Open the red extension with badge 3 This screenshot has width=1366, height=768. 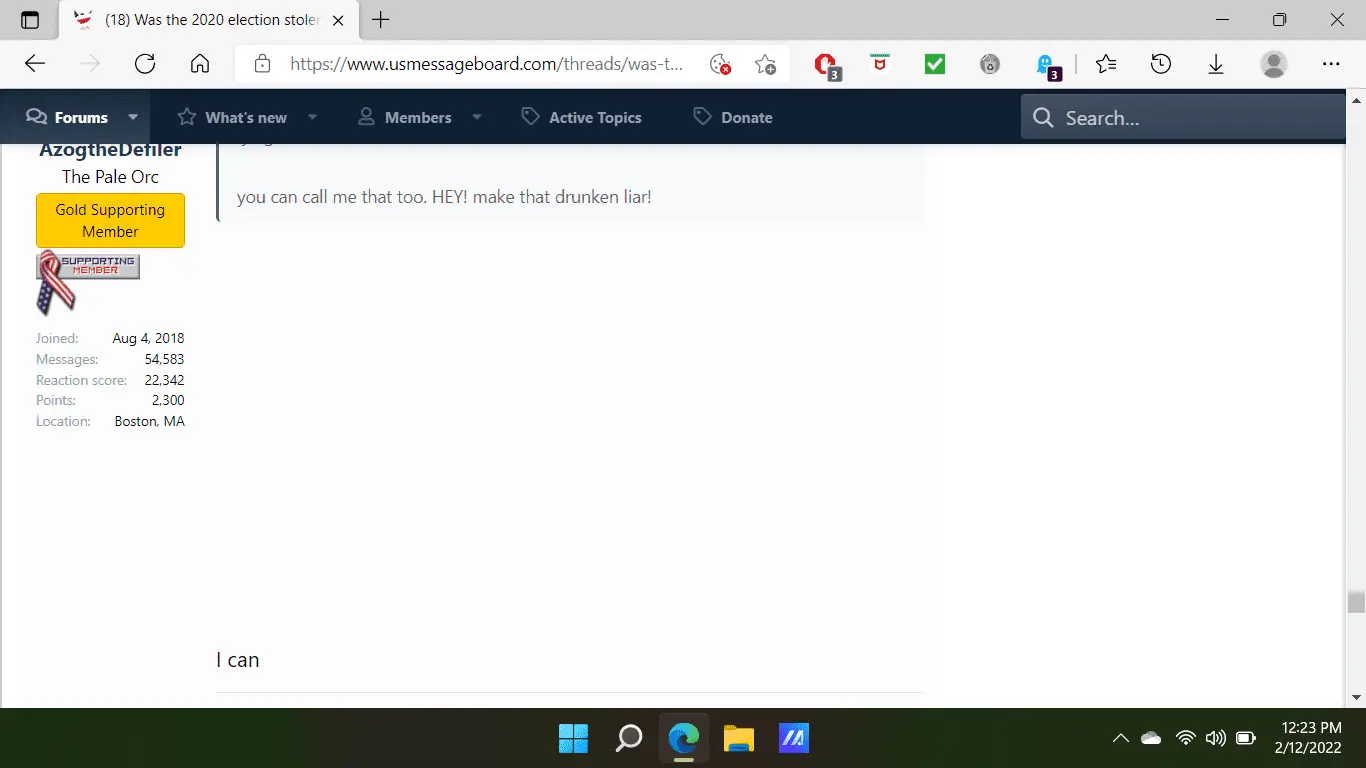pyautogui.click(x=826, y=65)
